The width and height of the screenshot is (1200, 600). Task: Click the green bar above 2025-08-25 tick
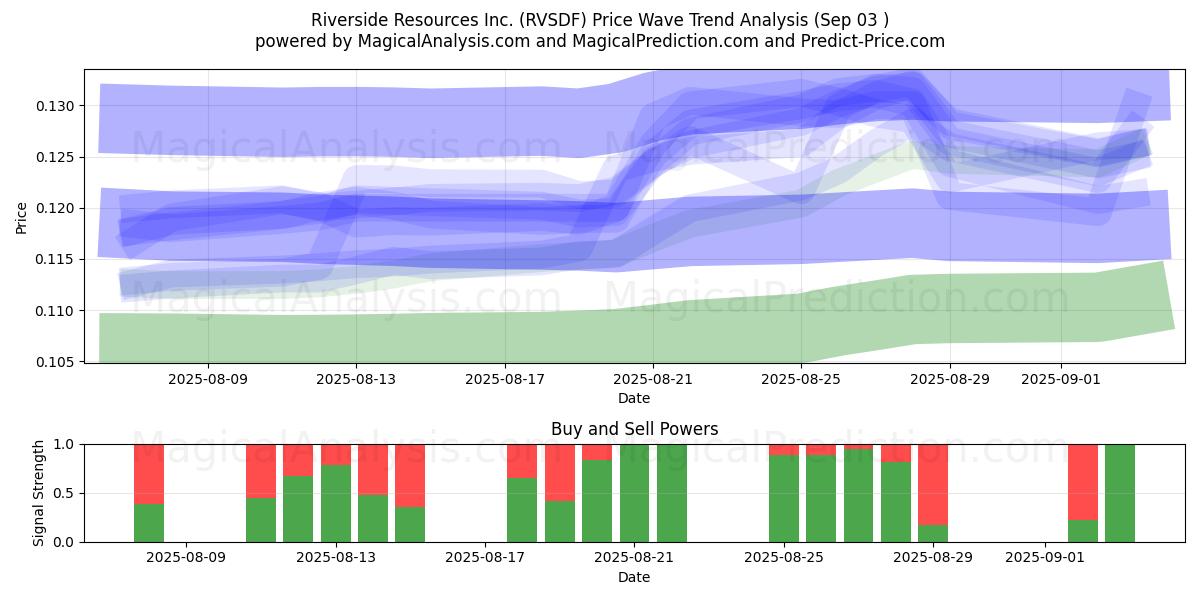pos(783,499)
